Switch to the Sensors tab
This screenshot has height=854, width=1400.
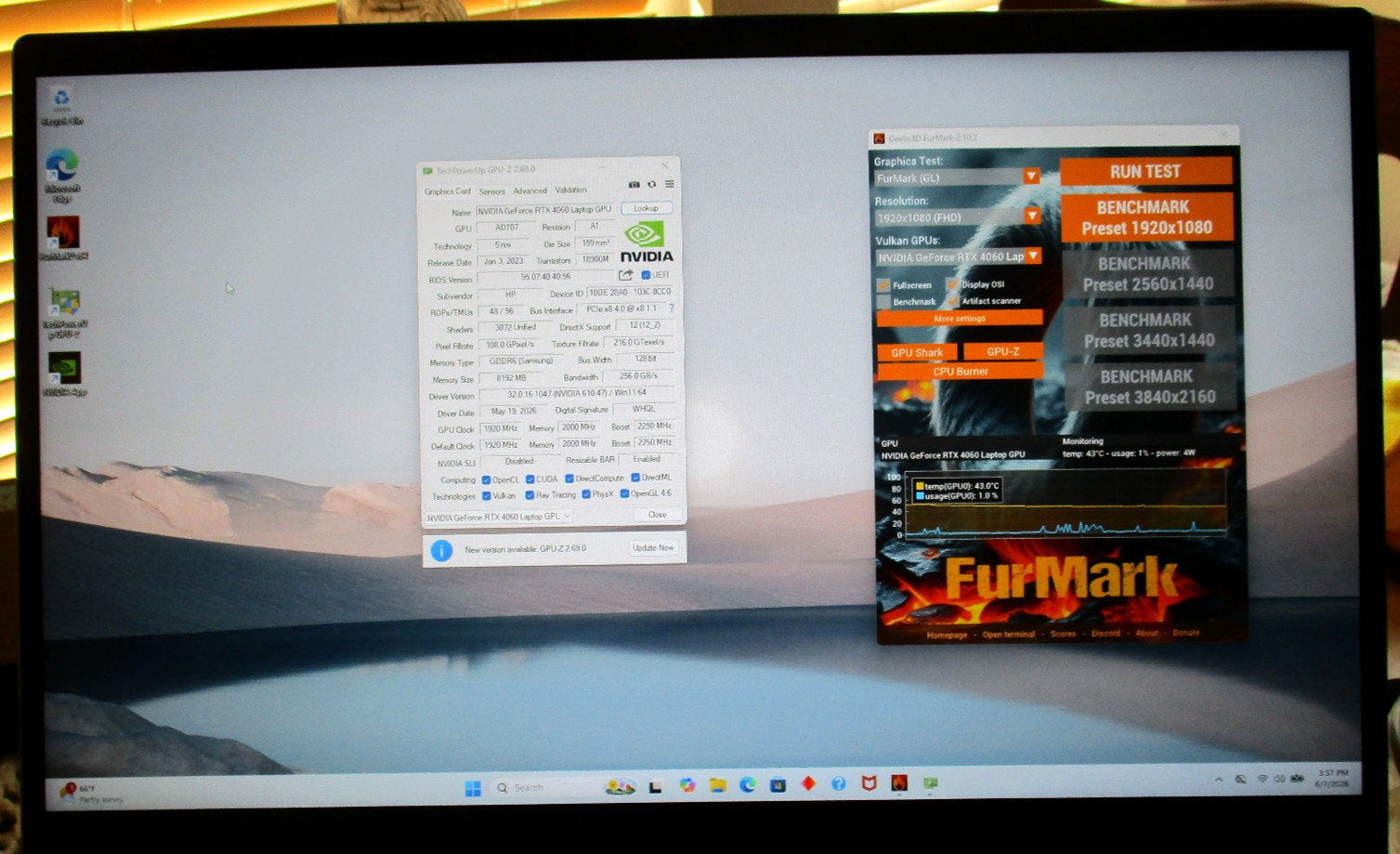pyautogui.click(x=492, y=191)
